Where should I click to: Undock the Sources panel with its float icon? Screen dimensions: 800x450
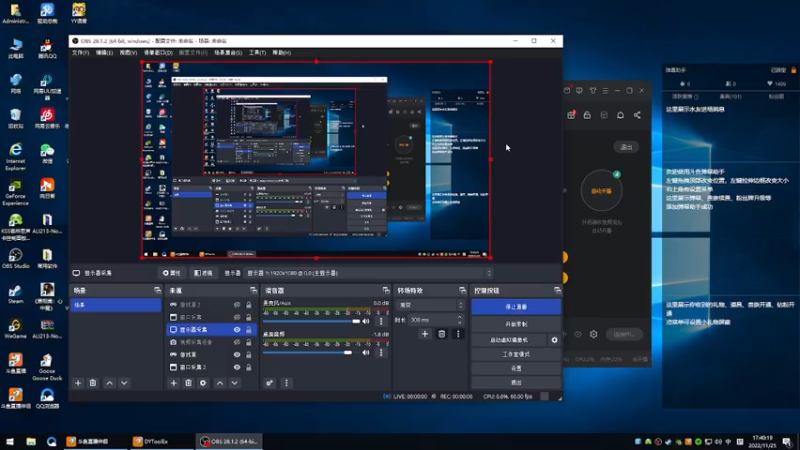253,290
